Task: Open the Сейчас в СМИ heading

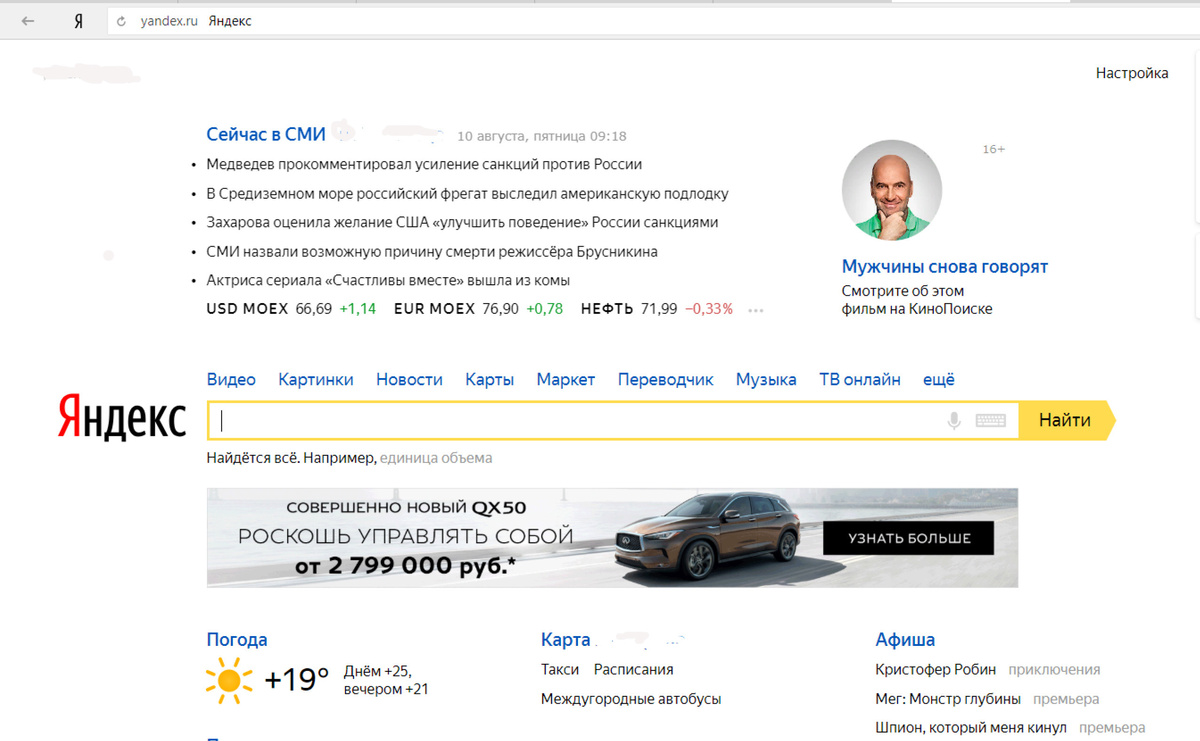Action: (x=264, y=134)
